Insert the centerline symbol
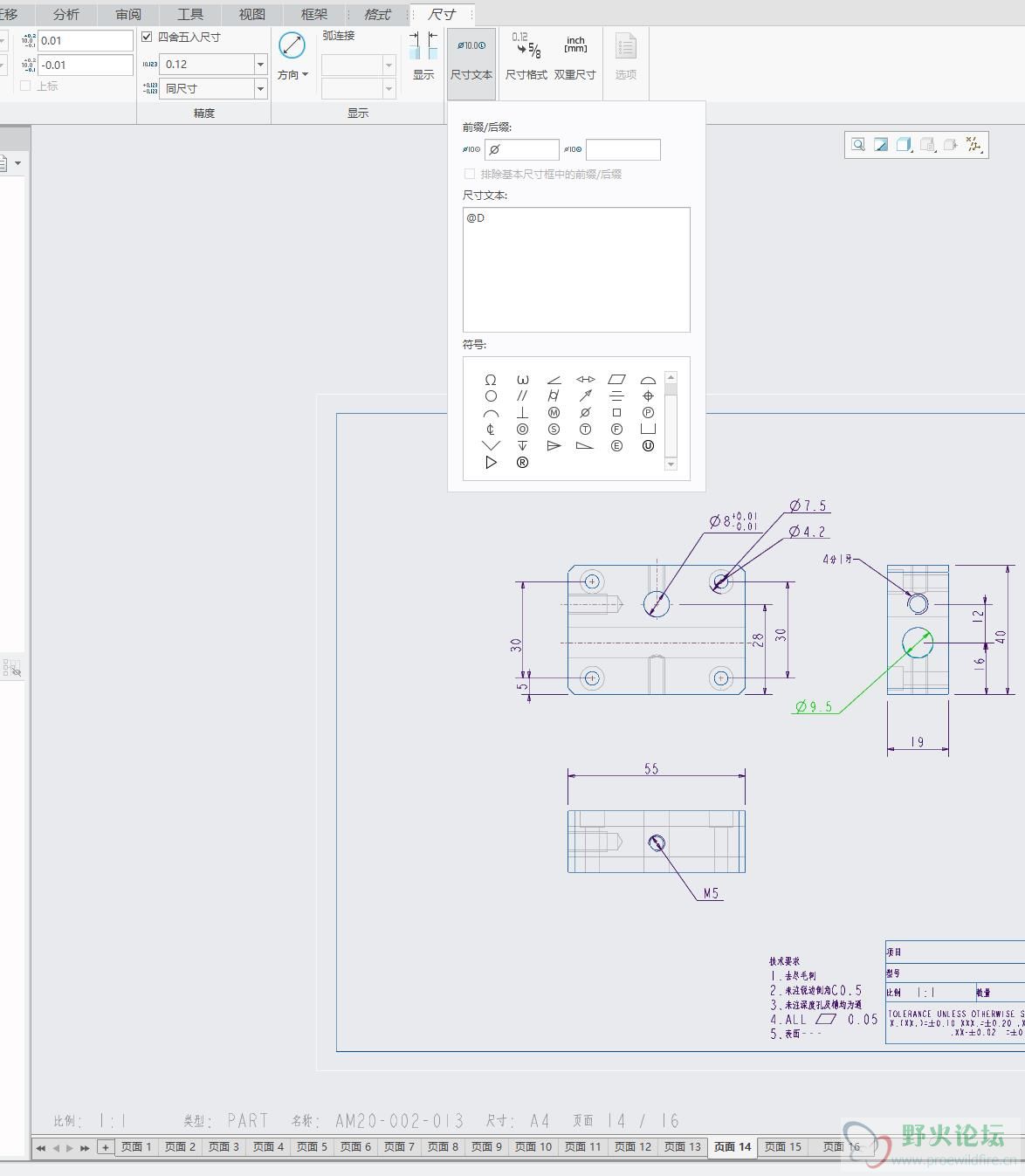This screenshot has height=1176, width=1025. 491,429
